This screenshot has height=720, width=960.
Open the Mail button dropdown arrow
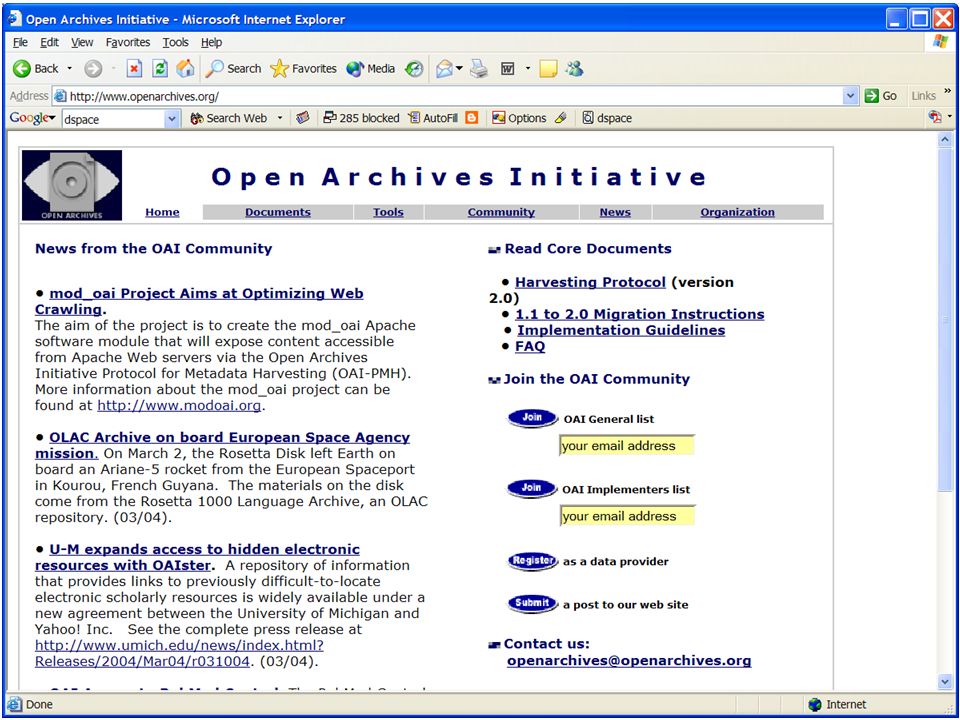(x=459, y=69)
